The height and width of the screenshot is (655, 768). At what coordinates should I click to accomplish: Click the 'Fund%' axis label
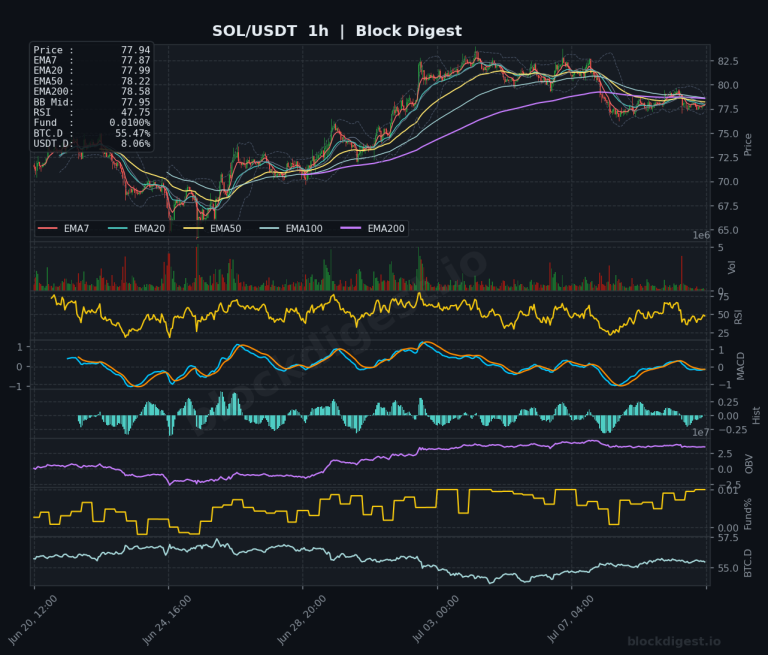tap(748, 514)
